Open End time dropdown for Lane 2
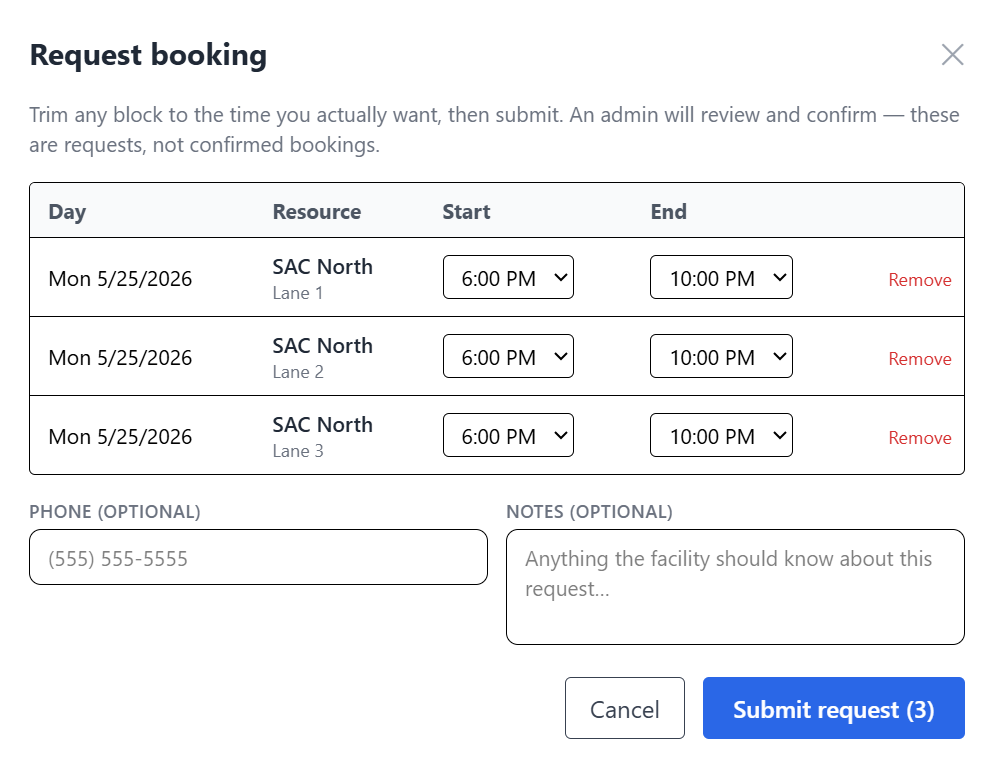 click(x=721, y=357)
